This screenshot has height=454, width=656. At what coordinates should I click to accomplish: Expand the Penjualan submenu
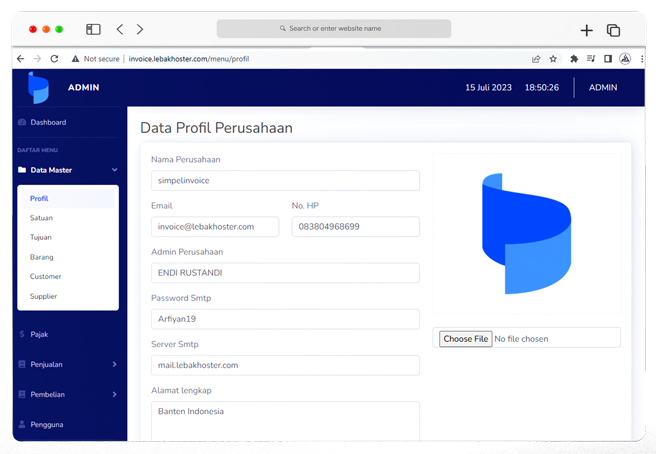[x=114, y=365]
